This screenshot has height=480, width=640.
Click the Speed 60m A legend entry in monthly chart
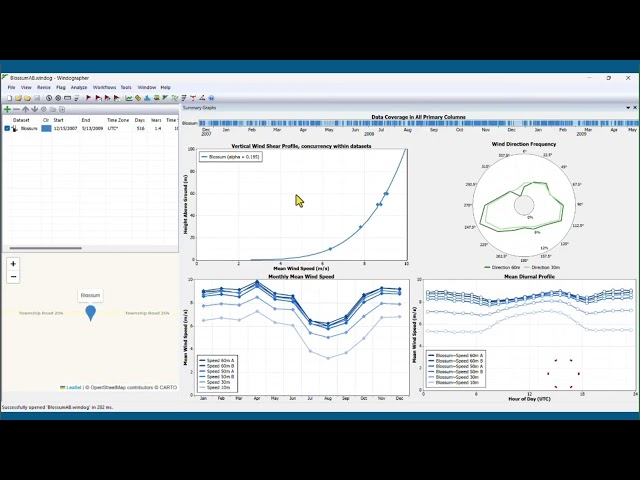(216, 361)
